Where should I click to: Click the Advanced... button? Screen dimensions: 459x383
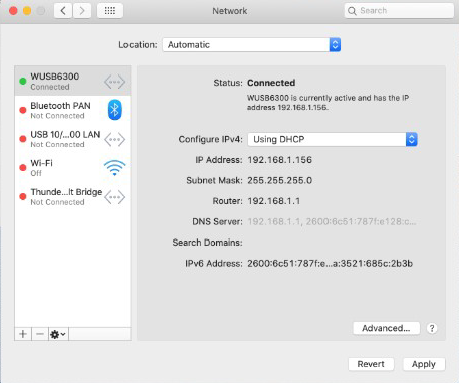(386, 328)
